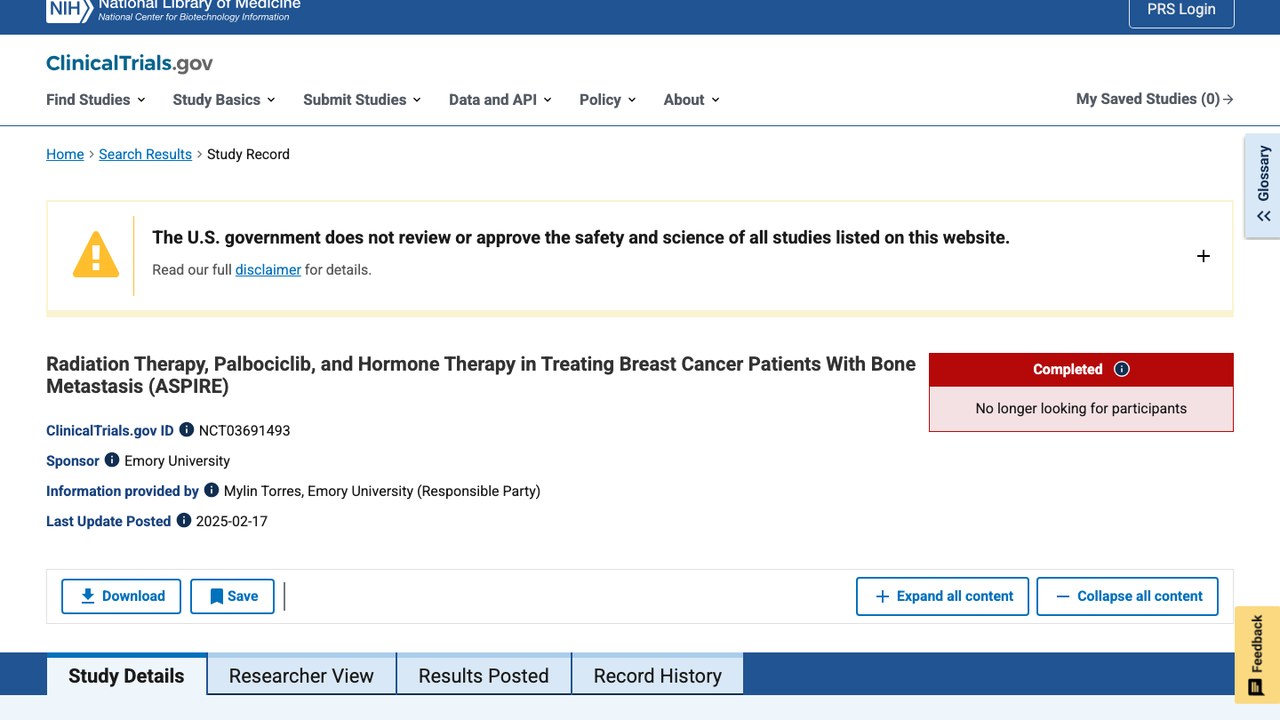This screenshot has height=720, width=1280.
Task: Expand disclaimer with the plus icon
Action: coord(1203,256)
